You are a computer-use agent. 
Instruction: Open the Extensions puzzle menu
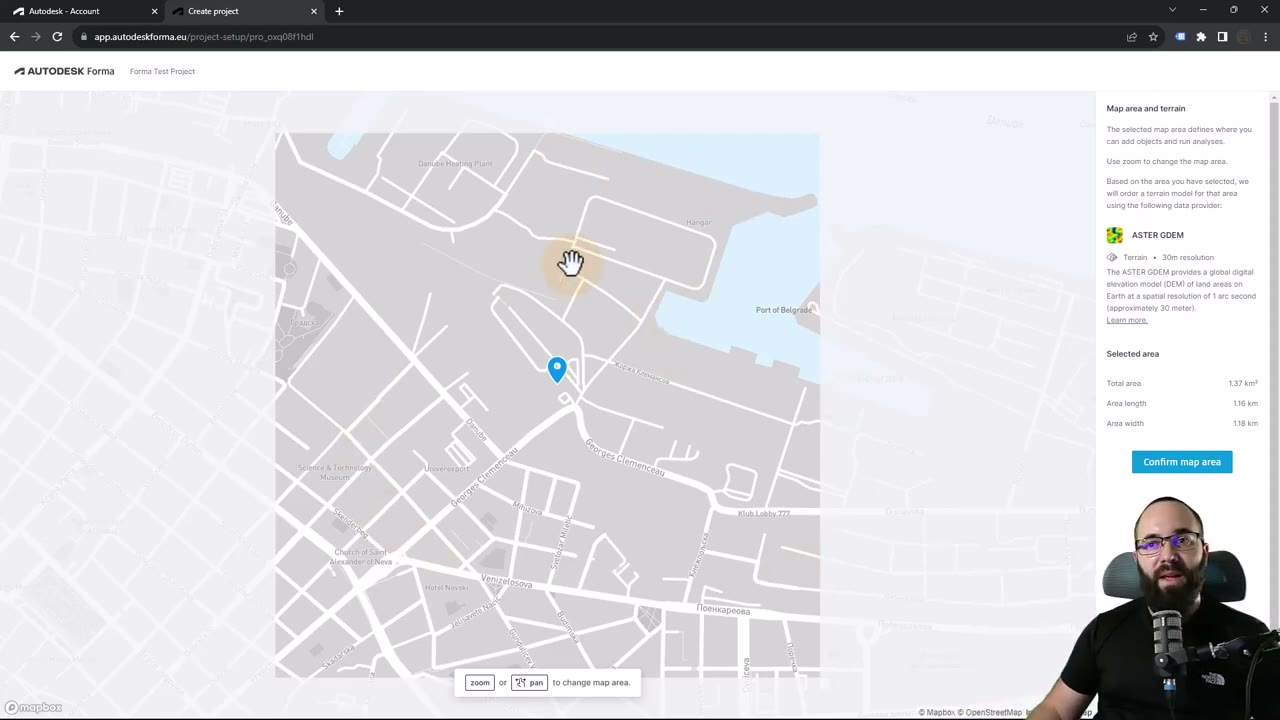click(x=1201, y=37)
